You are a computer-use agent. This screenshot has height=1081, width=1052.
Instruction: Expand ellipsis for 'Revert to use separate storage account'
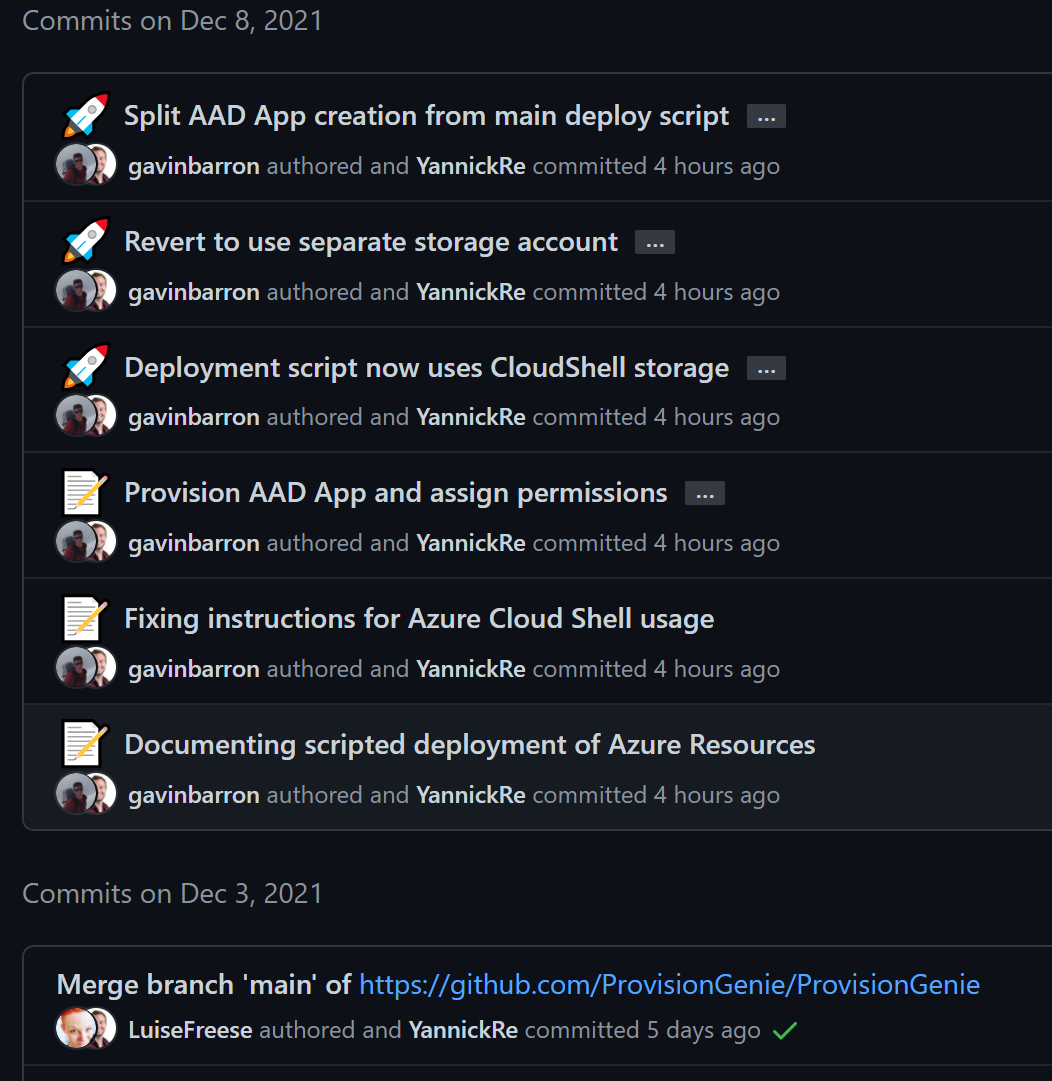pos(655,243)
